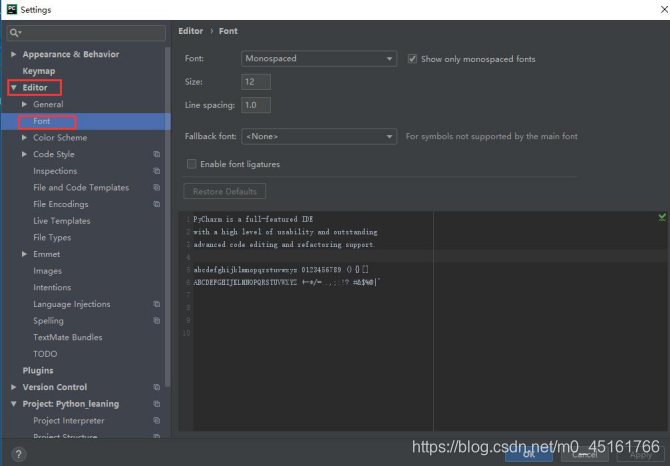Screen dimensions: 670x466
Task: Click the Cancel button
Action: click(x=585, y=454)
